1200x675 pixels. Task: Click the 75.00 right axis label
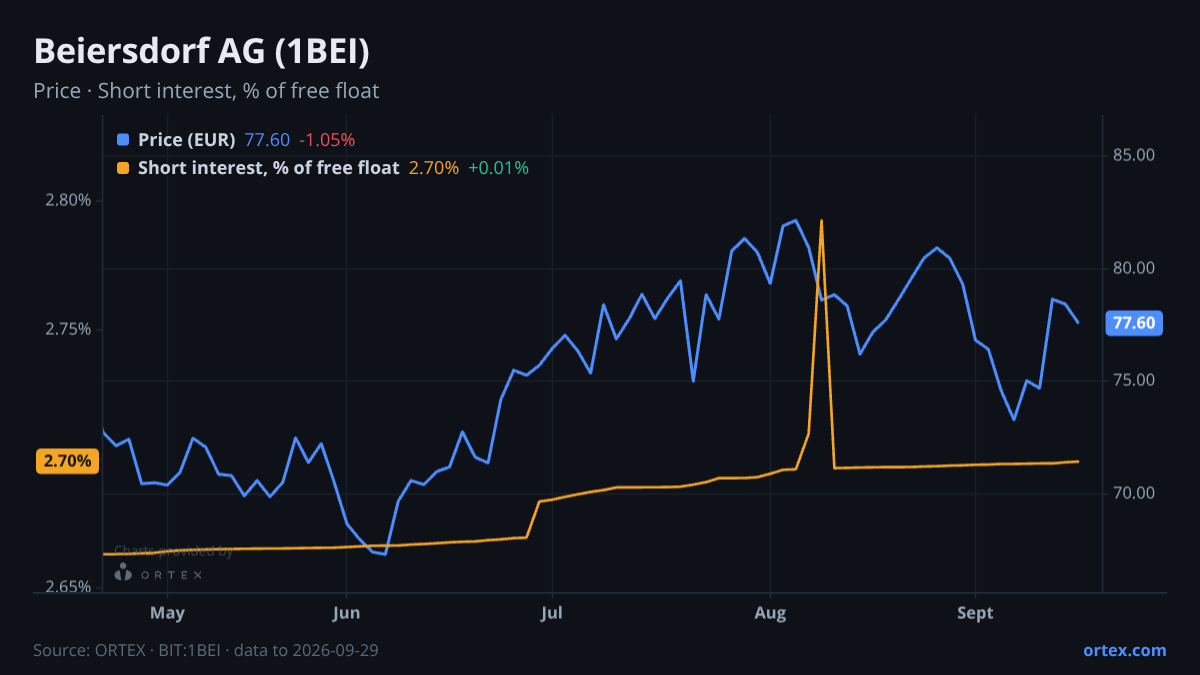point(1133,380)
